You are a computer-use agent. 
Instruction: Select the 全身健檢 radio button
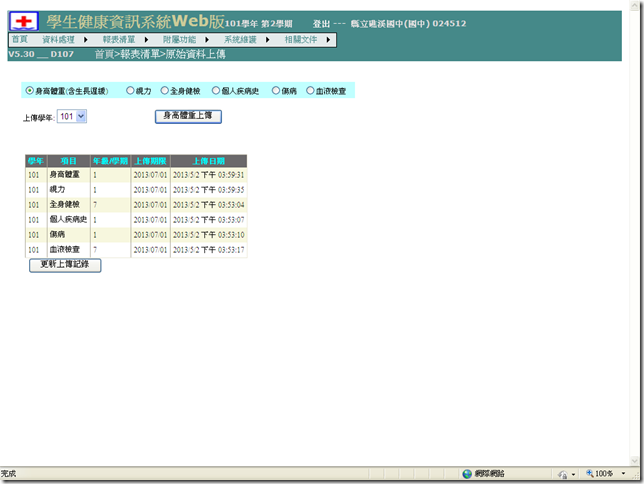pyautogui.click(x=165, y=90)
